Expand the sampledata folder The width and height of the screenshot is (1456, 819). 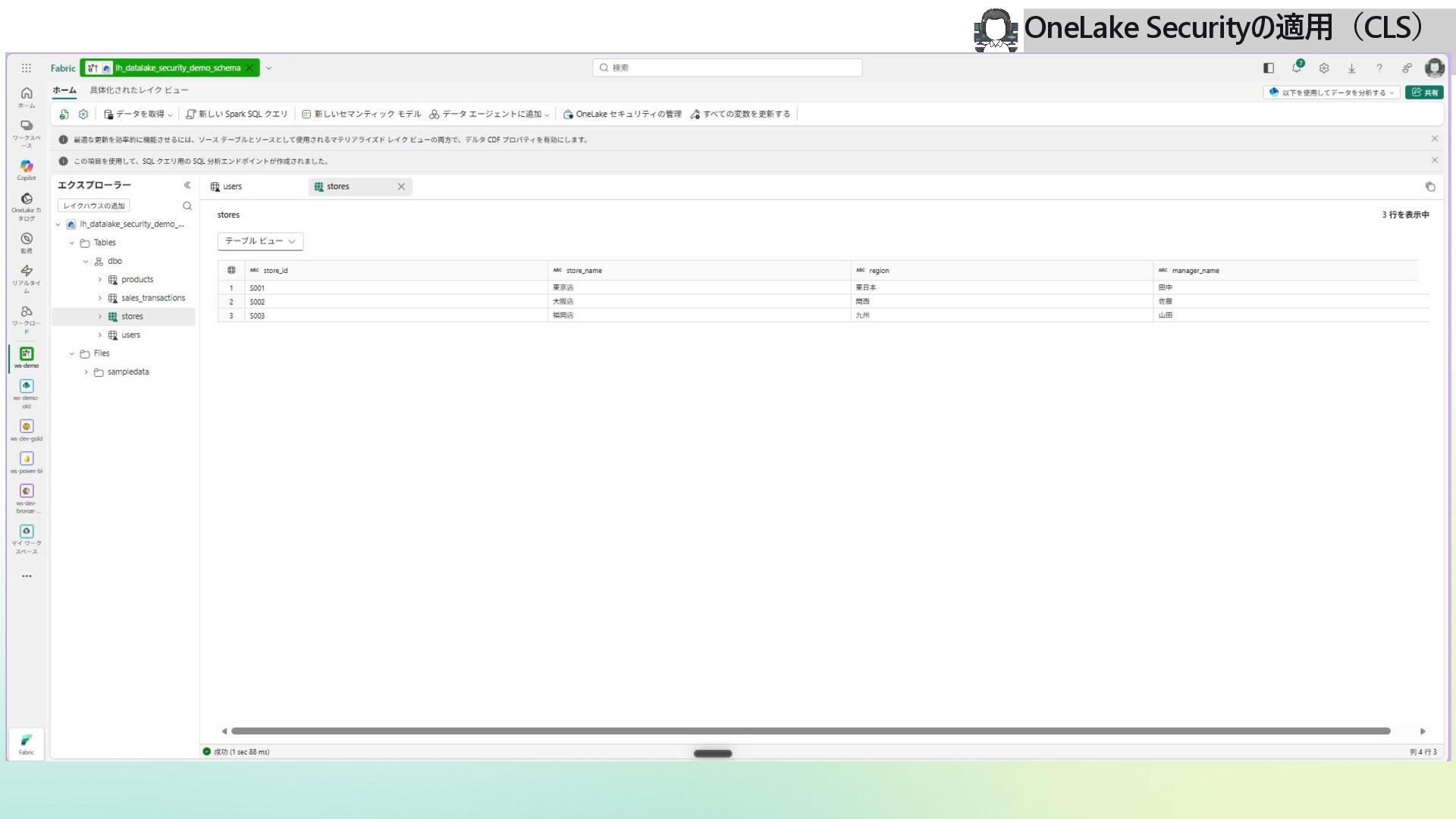tap(86, 372)
